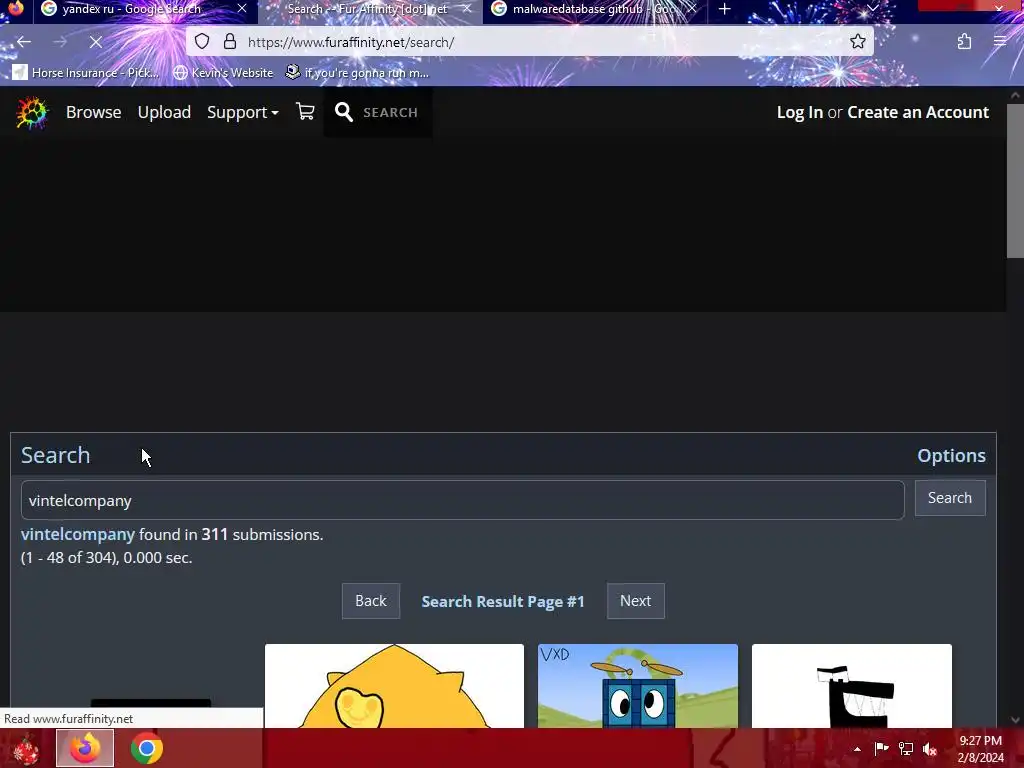The height and width of the screenshot is (768, 1024).
Task: Click the Search submit button
Action: (950, 498)
